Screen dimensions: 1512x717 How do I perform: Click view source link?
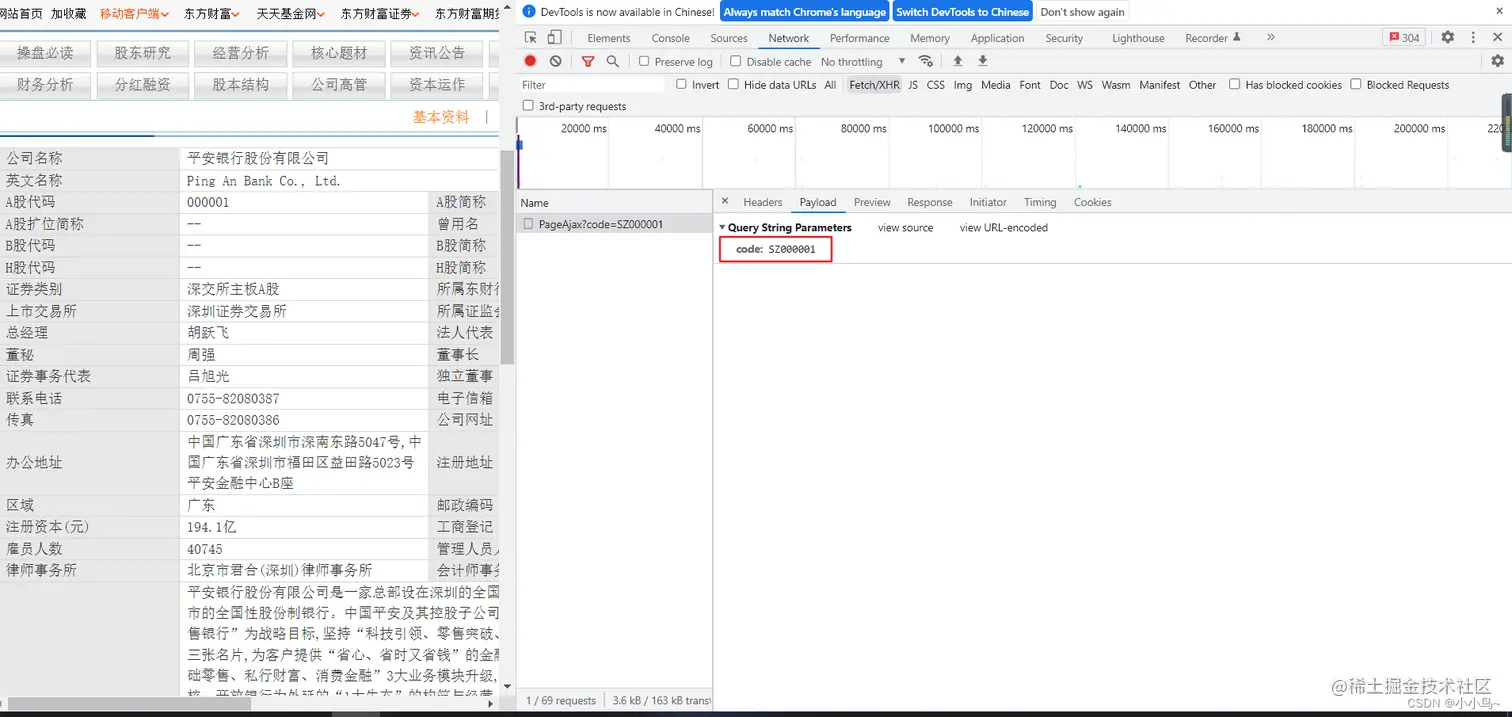905,228
